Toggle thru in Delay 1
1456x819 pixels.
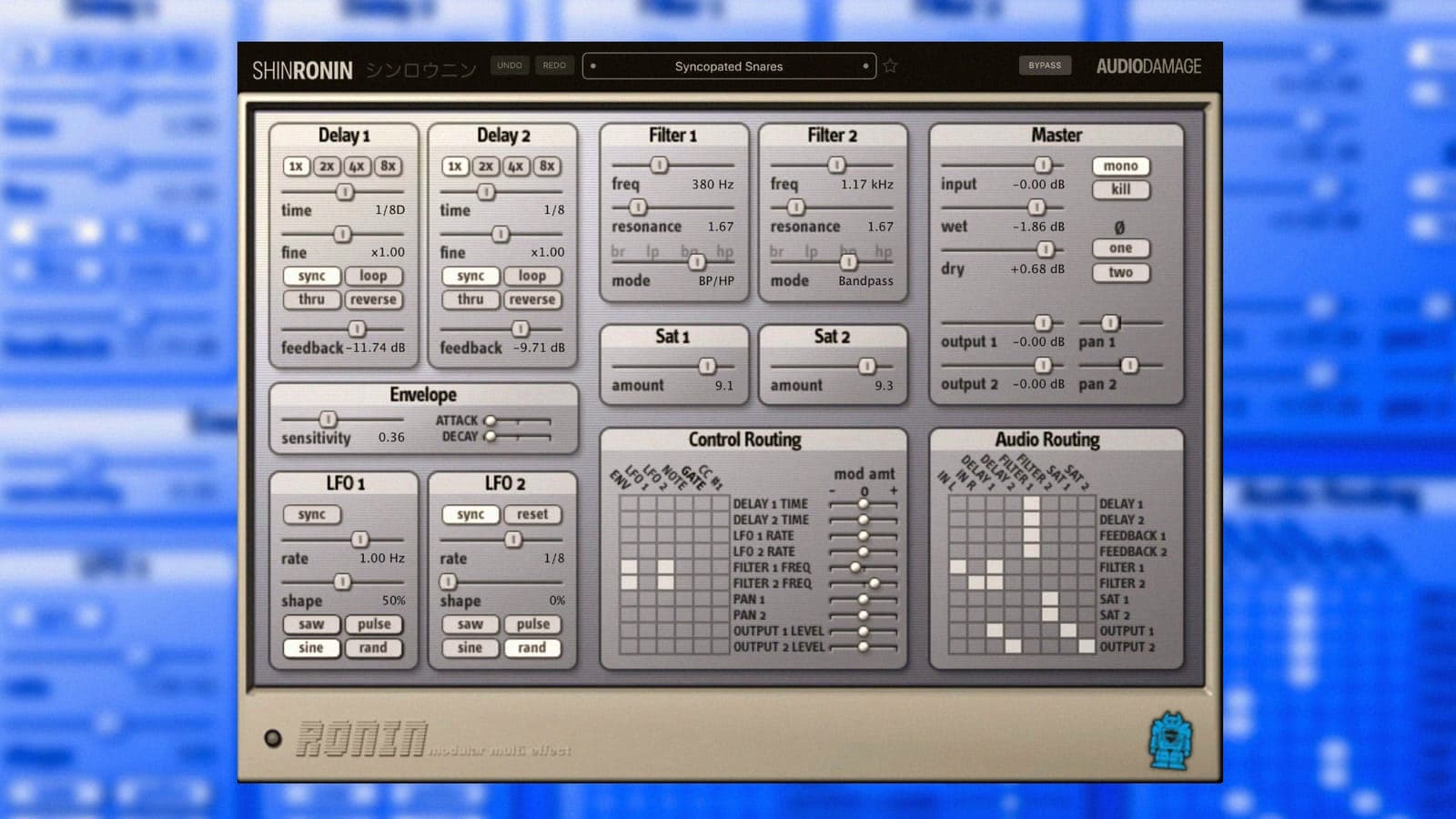311,299
